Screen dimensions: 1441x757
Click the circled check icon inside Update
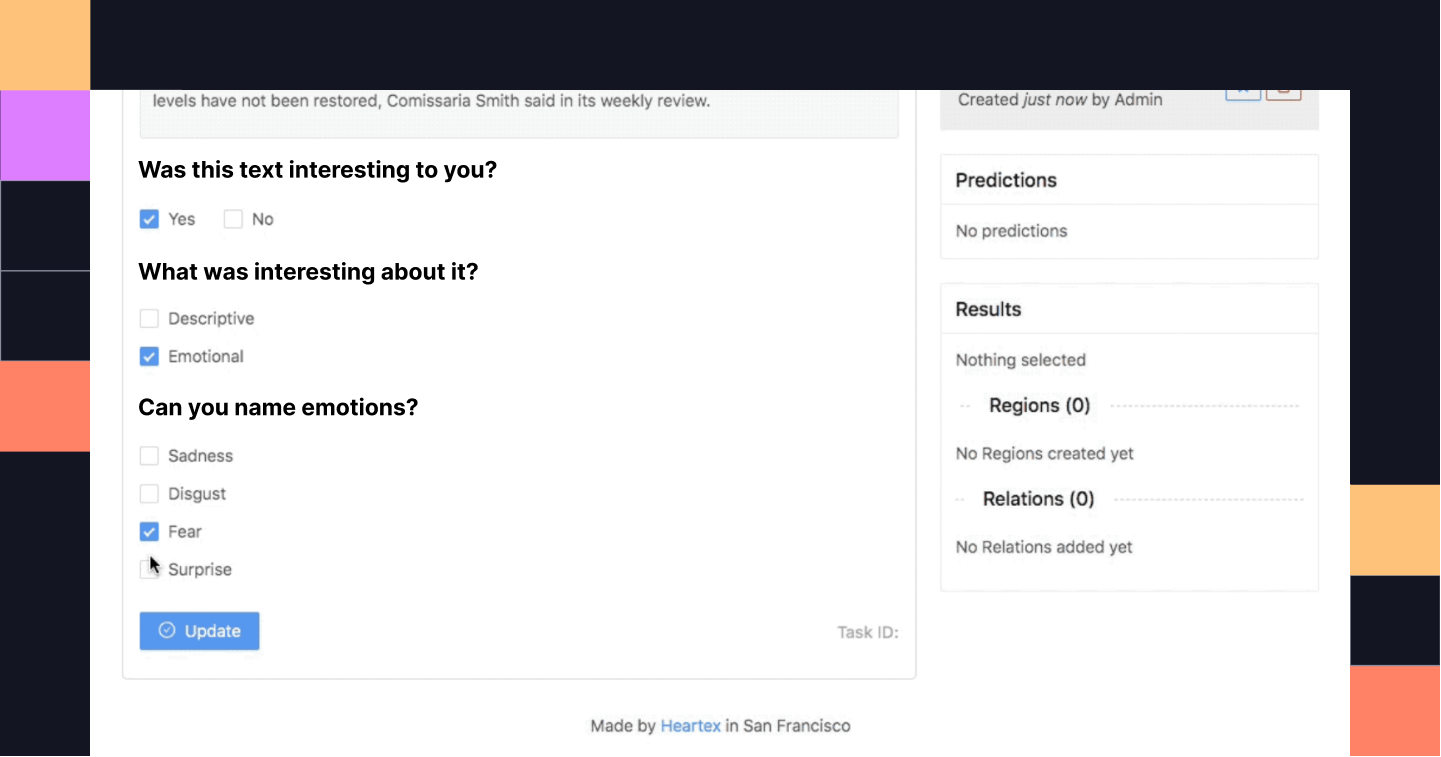point(167,630)
